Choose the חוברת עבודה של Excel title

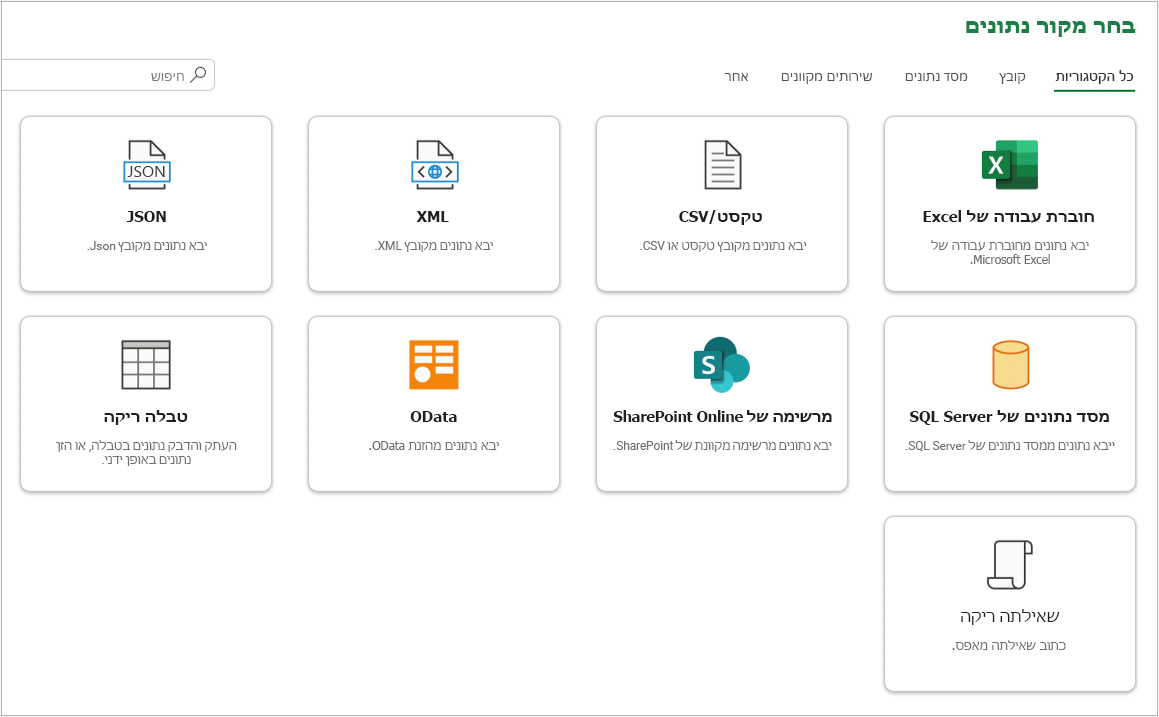pos(1008,217)
